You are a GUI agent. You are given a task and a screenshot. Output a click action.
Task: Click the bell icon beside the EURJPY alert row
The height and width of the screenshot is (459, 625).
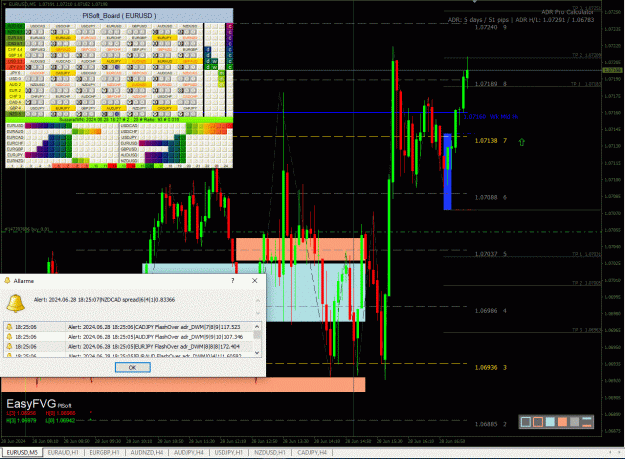(10, 347)
